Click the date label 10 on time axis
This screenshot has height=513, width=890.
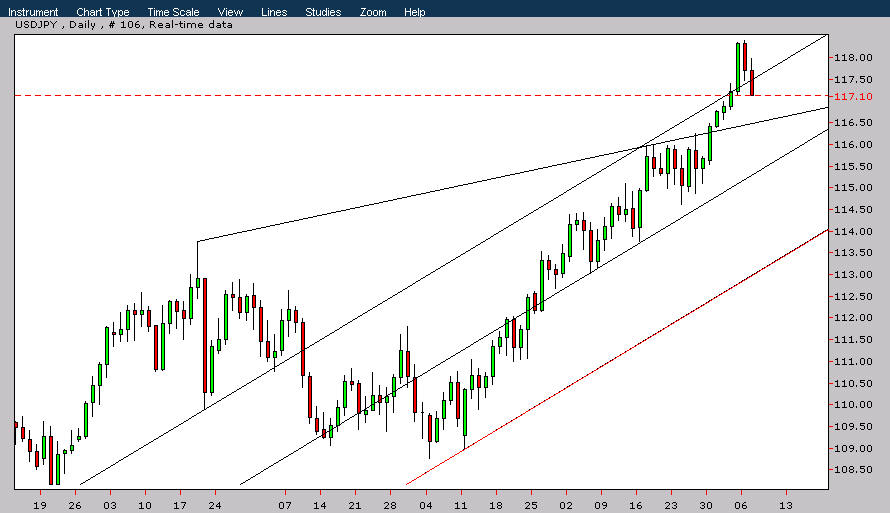click(145, 506)
